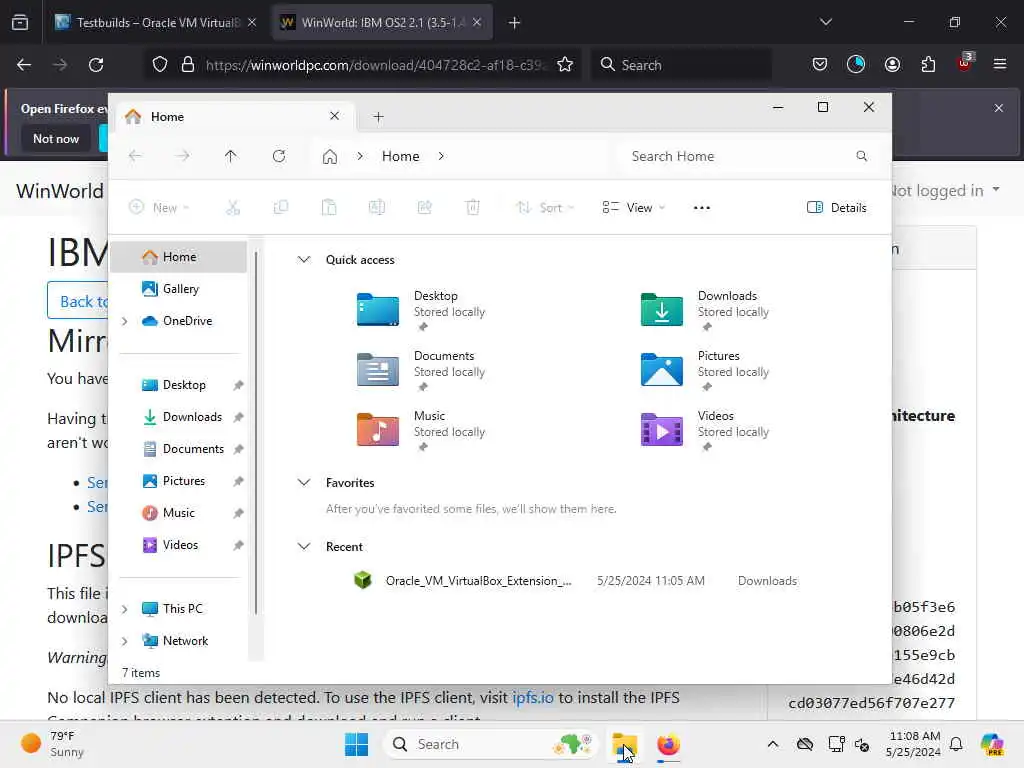The image size is (1024, 768).
Task: Click the home icon in address bar
Action: tap(330, 157)
